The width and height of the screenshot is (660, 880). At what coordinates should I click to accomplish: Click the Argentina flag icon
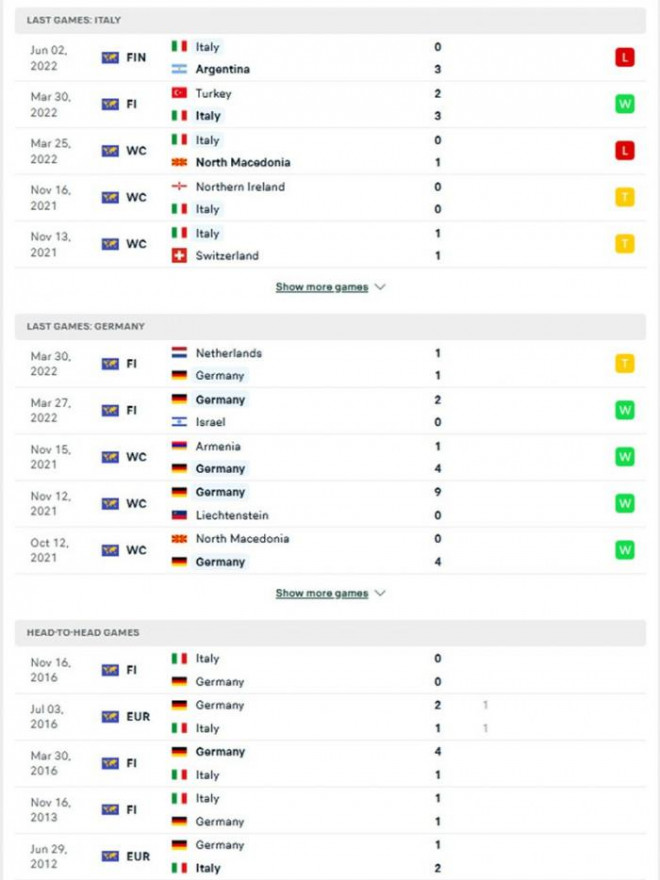pyautogui.click(x=180, y=69)
